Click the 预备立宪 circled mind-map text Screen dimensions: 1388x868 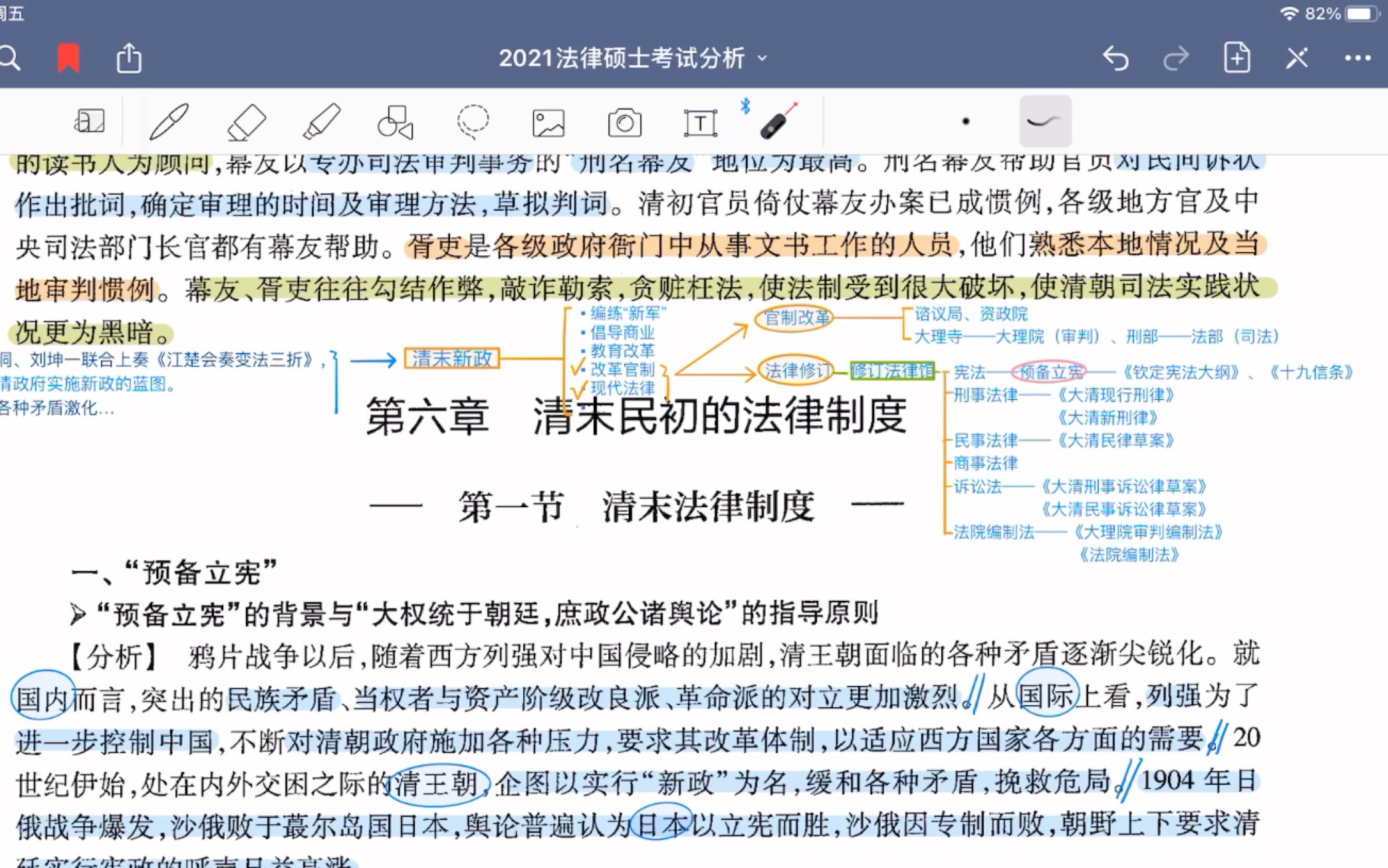[1050, 372]
